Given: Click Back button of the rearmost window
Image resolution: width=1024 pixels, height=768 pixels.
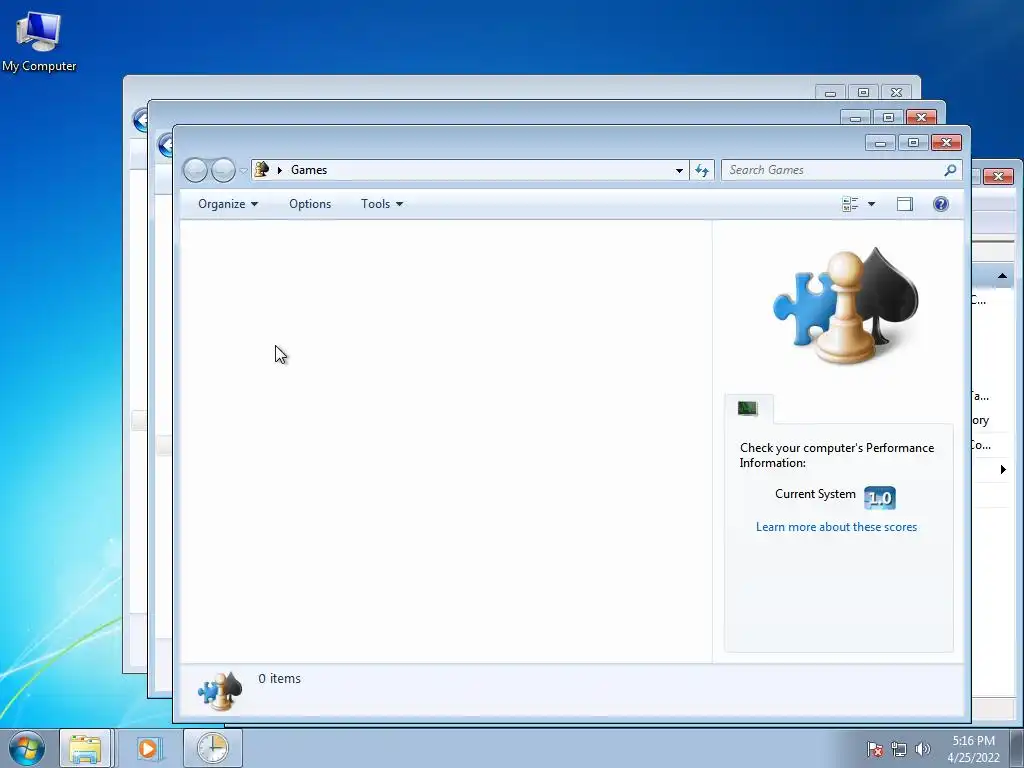Looking at the screenshot, I should tap(139, 120).
